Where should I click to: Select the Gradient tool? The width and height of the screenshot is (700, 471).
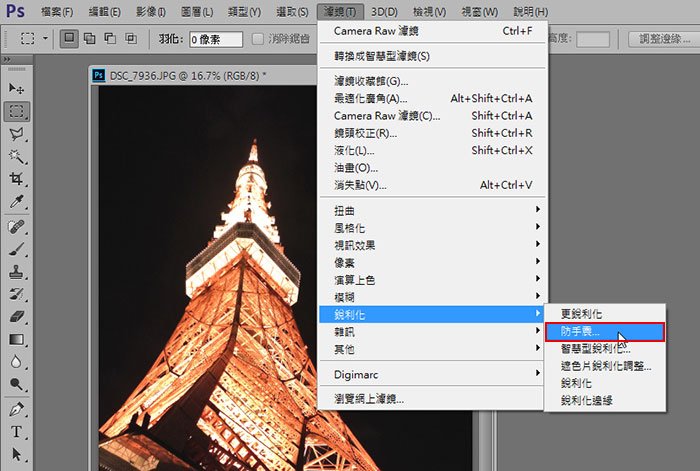[x=17, y=339]
